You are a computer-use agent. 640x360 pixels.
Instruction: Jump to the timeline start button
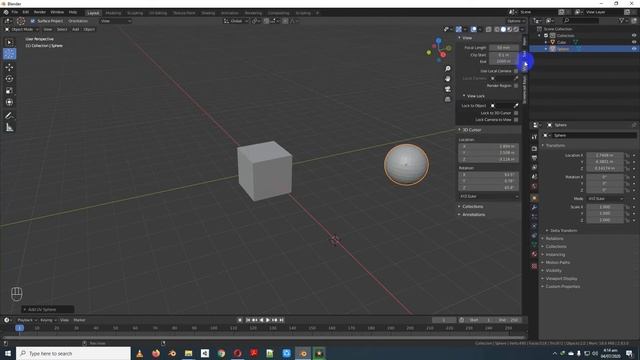click(248, 320)
